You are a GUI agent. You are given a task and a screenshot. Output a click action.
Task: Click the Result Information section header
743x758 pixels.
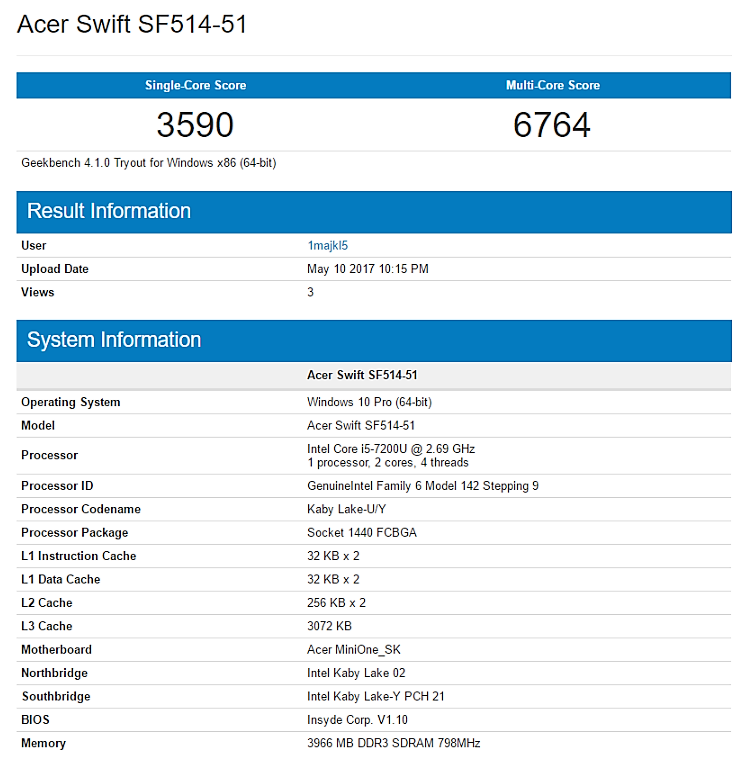[x=109, y=211]
